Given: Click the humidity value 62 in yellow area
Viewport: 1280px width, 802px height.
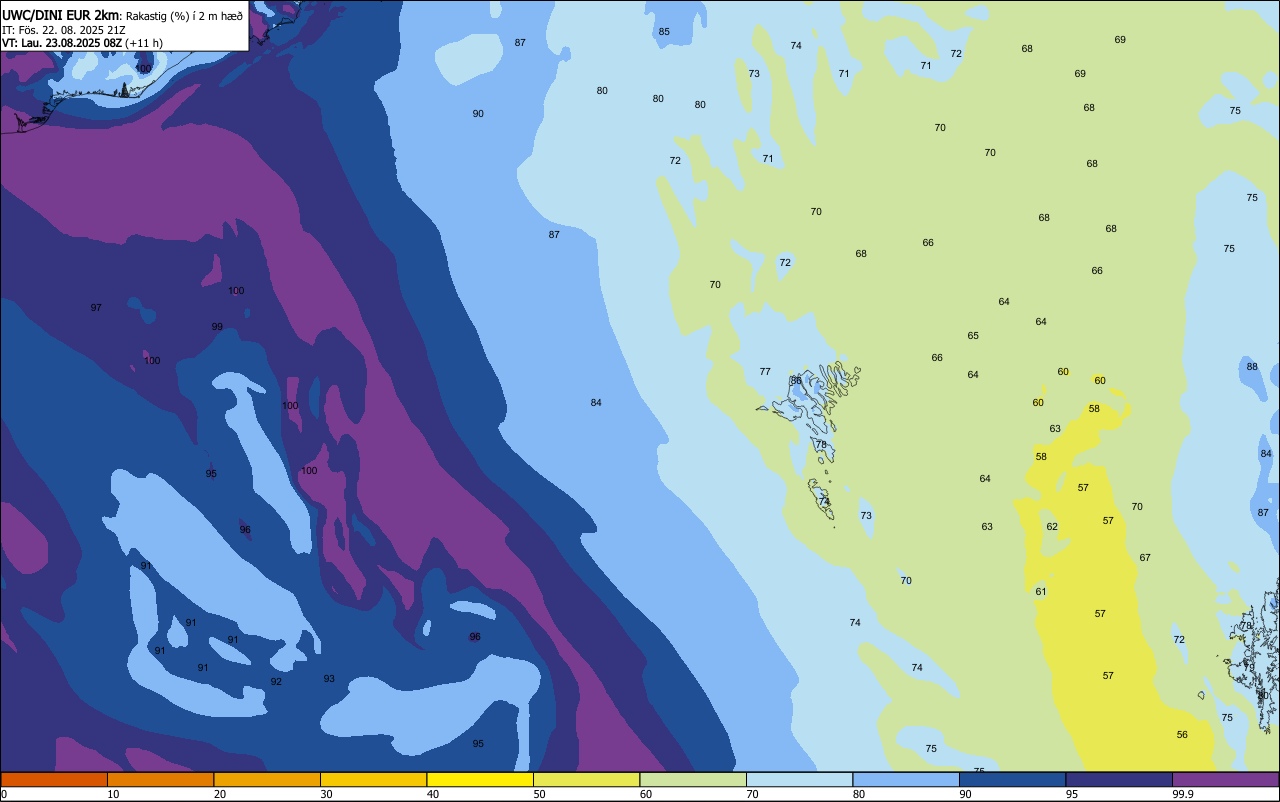Looking at the screenshot, I should [x=1052, y=527].
